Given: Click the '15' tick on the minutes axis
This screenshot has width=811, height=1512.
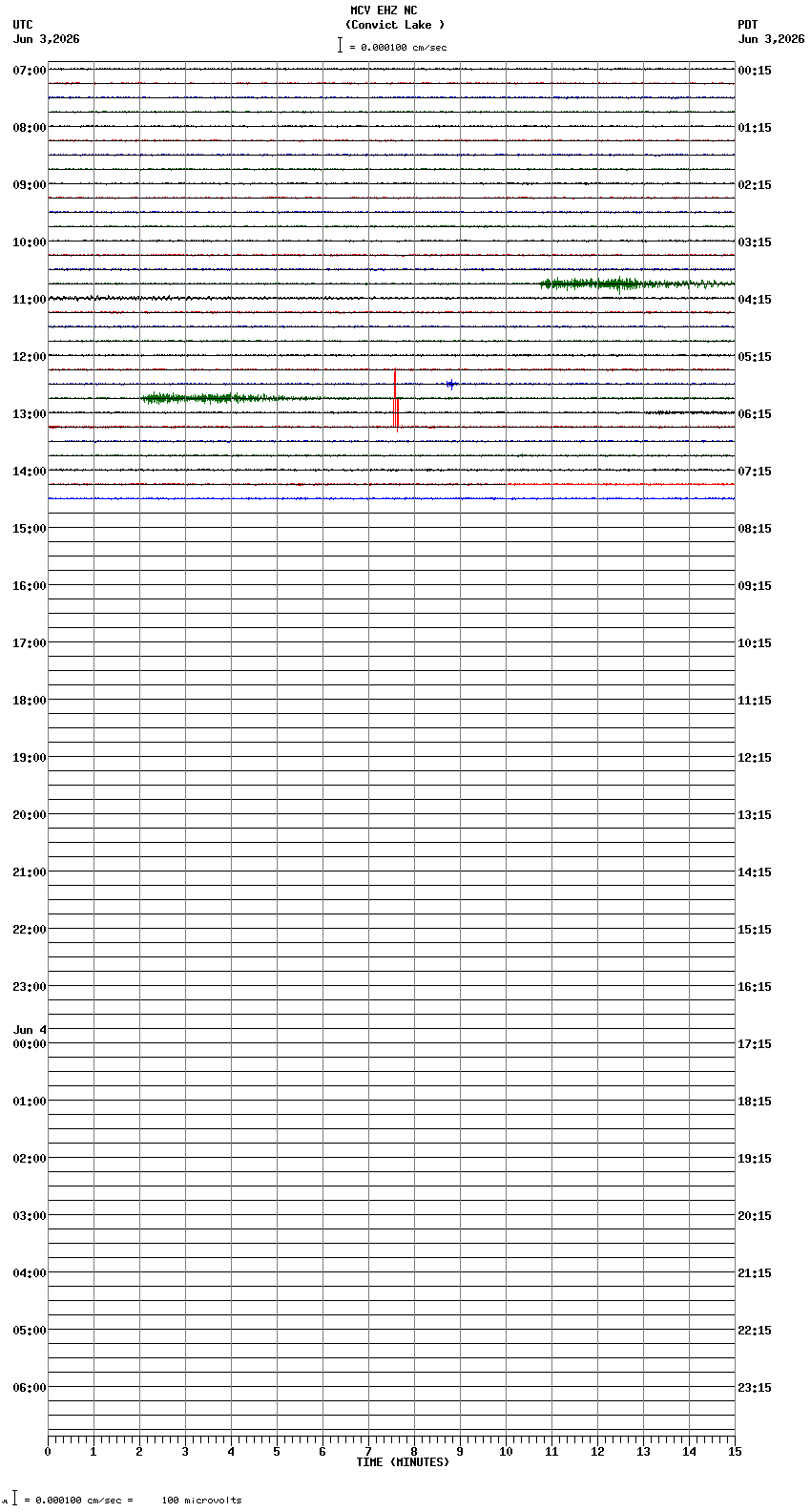Looking at the screenshot, I should click(735, 1452).
